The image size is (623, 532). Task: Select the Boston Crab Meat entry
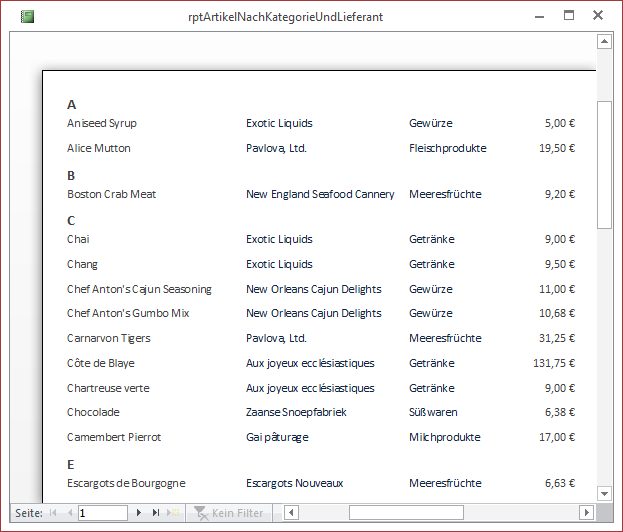(x=111, y=194)
